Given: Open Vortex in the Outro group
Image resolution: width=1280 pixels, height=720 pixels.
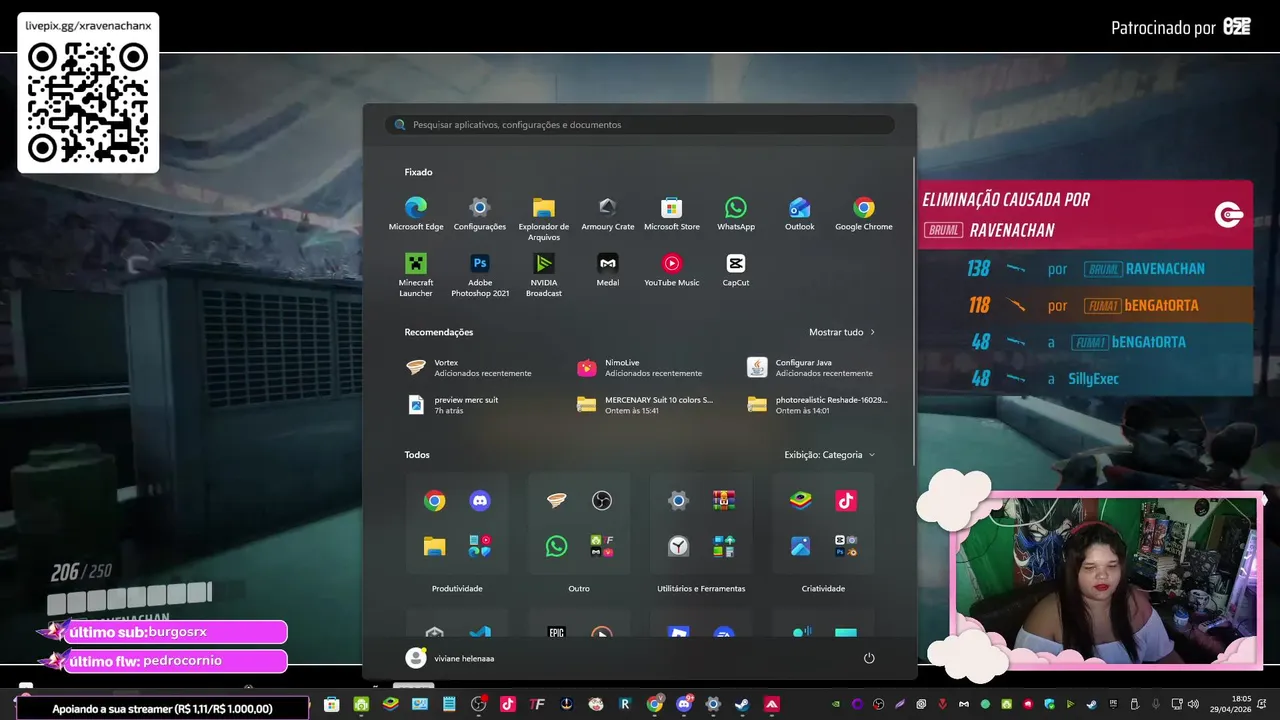Looking at the screenshot, I should tap(556, 501).
